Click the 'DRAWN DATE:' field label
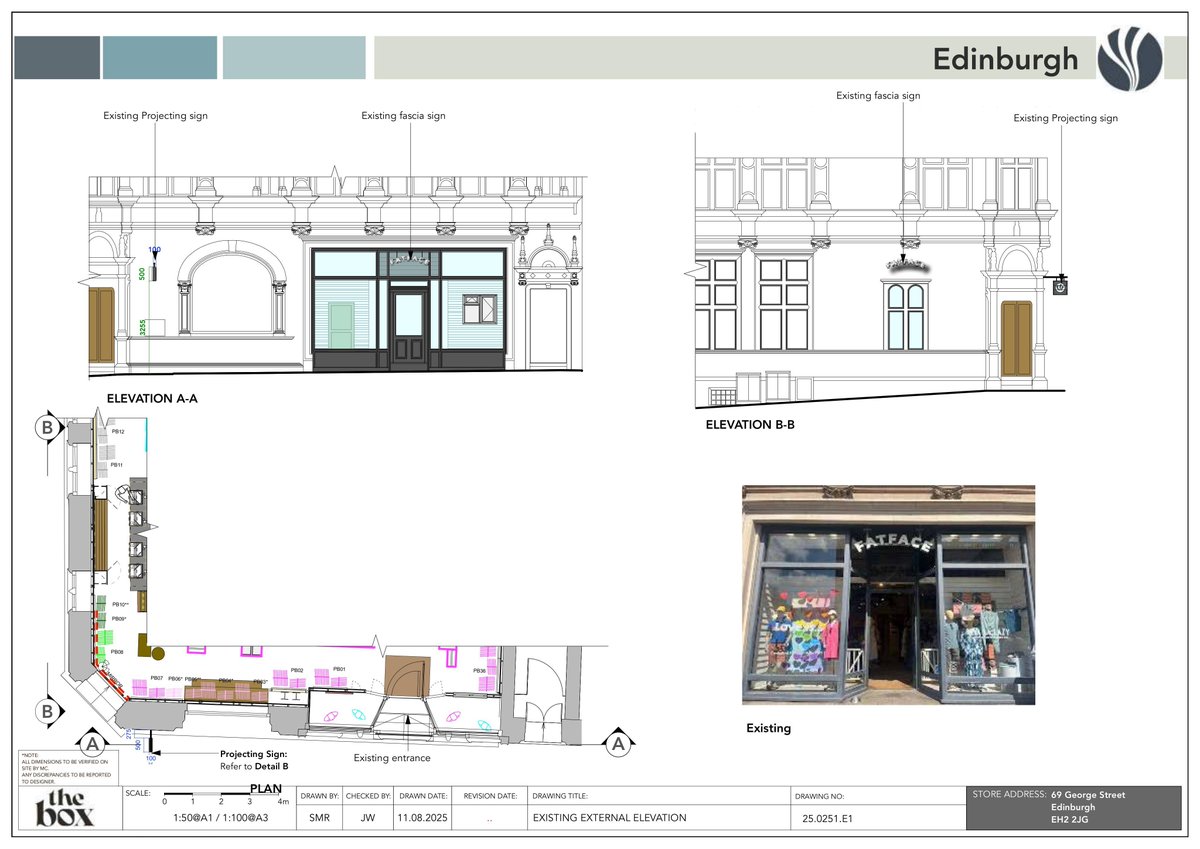Screen dimensions: 1200x849 click(x=421, y=797)
